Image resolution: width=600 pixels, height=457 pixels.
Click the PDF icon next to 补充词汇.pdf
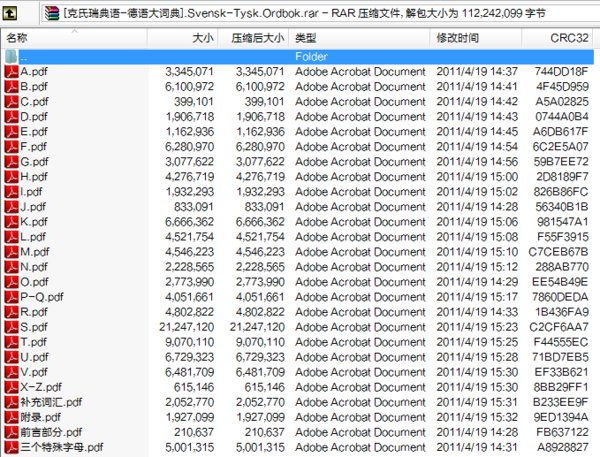(11, 402)
